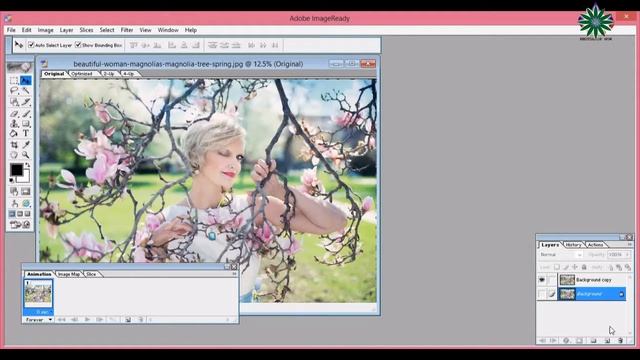Switch to the 2-Up view tab
640x360 pixels.
pyautogui.click(x=109, y=74)
